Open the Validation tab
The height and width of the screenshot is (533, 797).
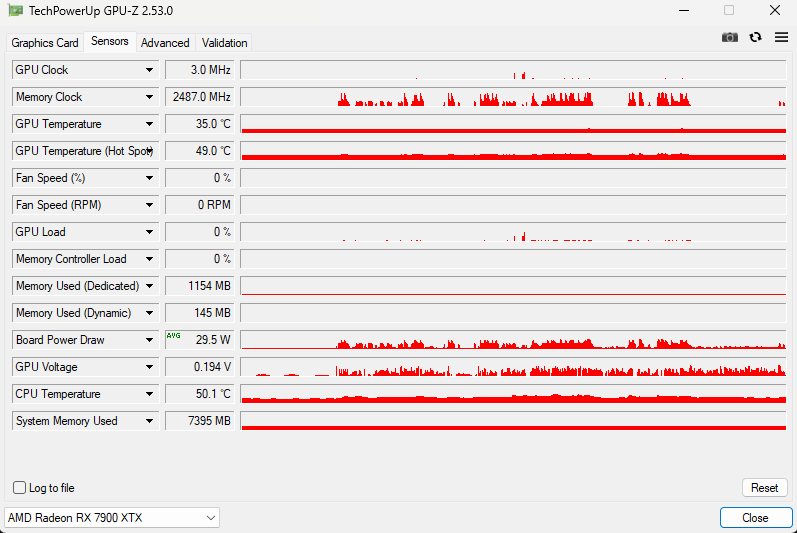click(x=224, y=43)
